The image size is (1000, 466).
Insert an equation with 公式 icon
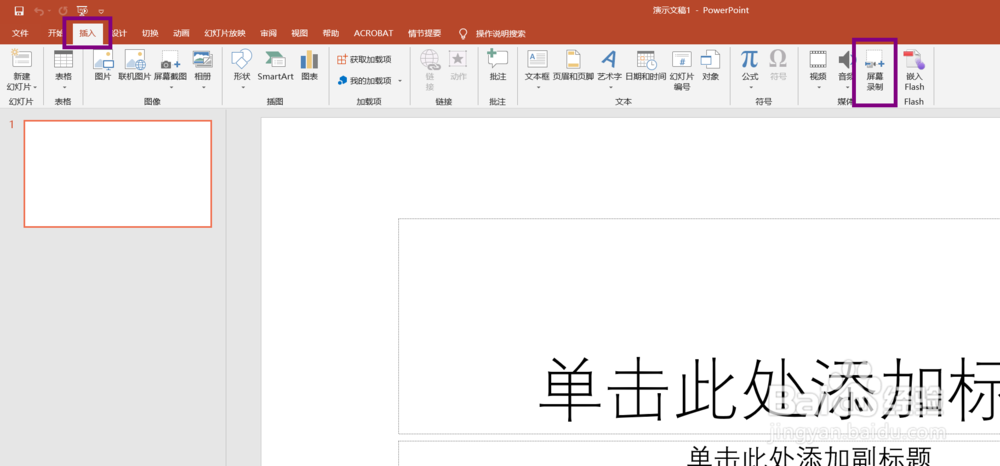(x=750, y=60)
